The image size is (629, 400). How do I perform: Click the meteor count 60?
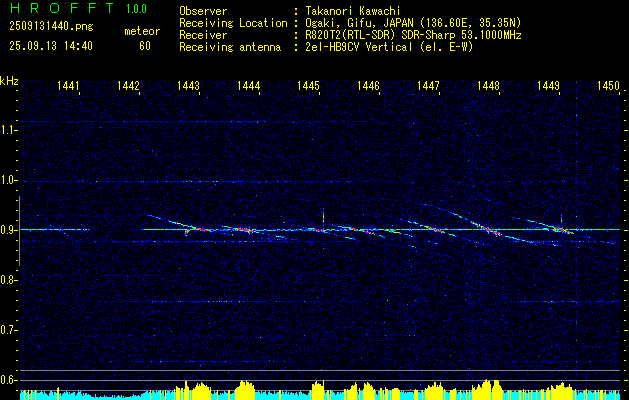point(145,46)
